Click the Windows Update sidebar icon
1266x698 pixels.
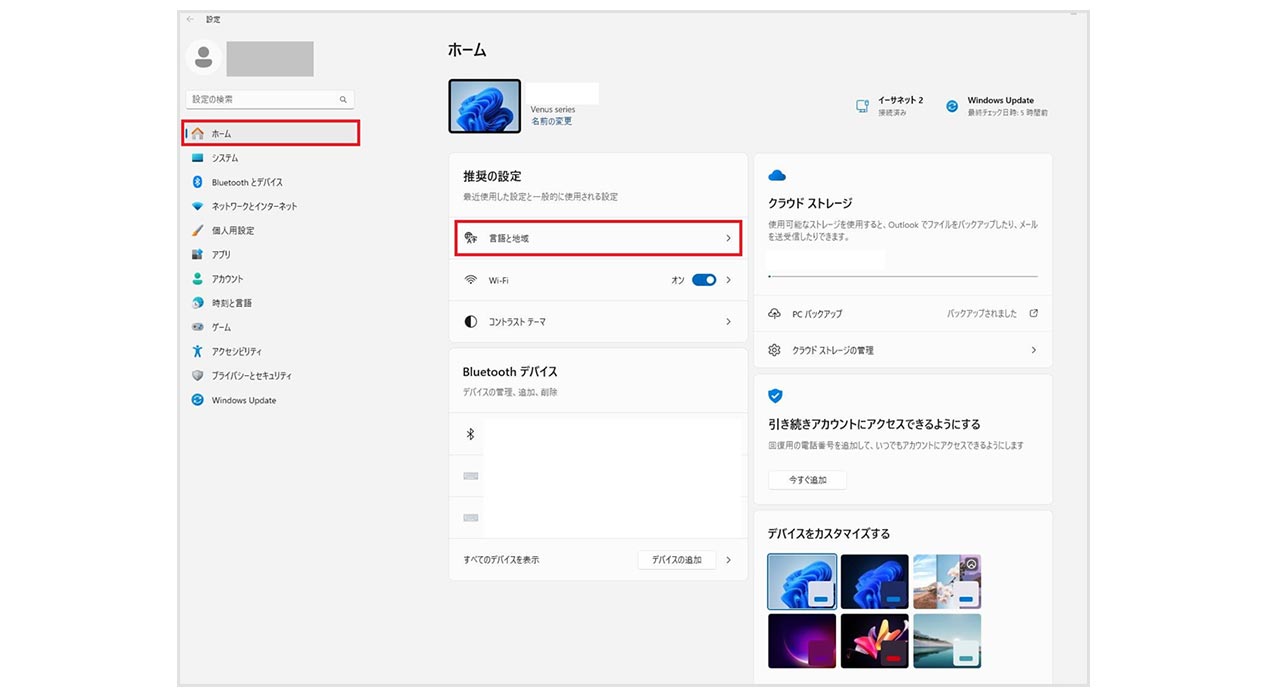(x=198, y=400)
